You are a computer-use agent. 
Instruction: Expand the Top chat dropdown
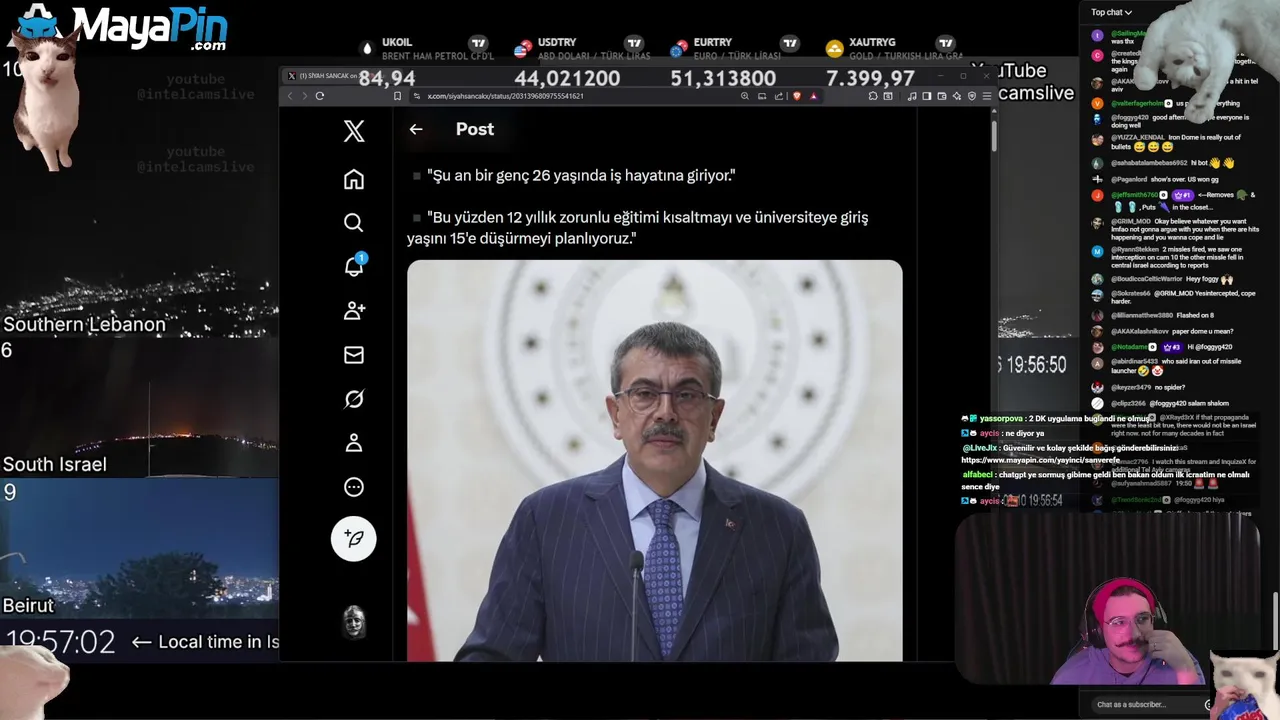tap(1111, 12)
